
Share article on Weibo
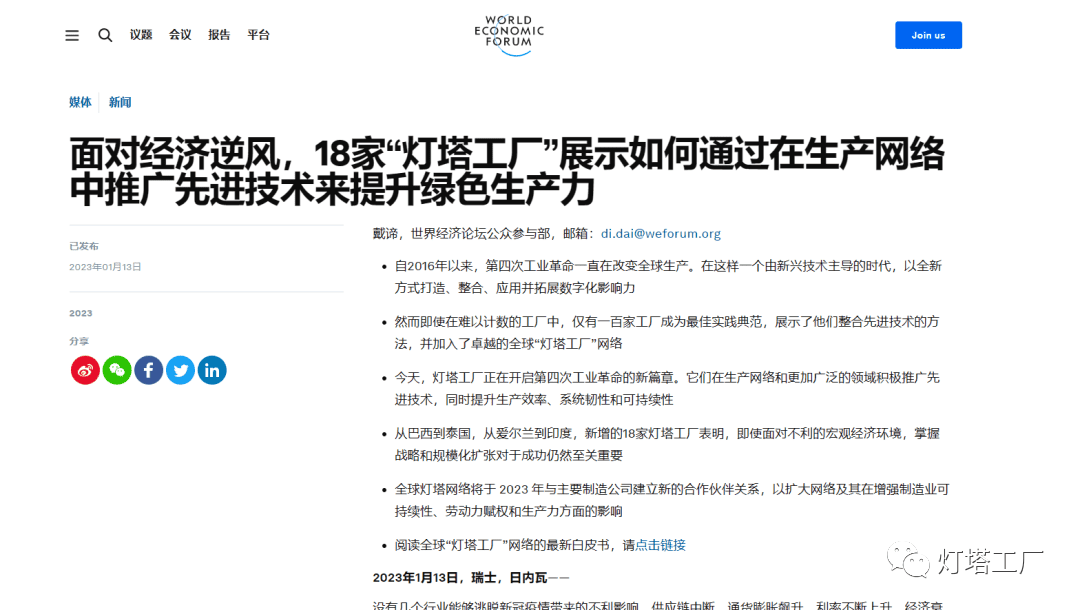[x=85, y=370]
